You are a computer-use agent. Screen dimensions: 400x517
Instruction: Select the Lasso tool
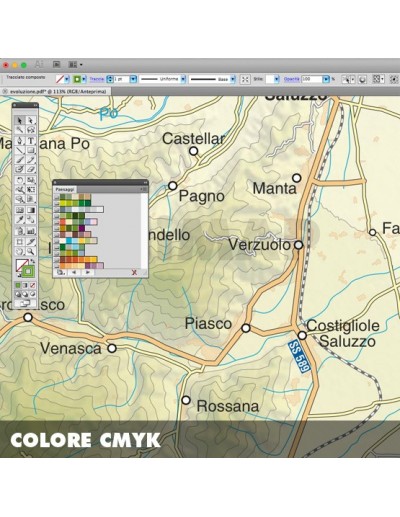[x=31, y=130]
